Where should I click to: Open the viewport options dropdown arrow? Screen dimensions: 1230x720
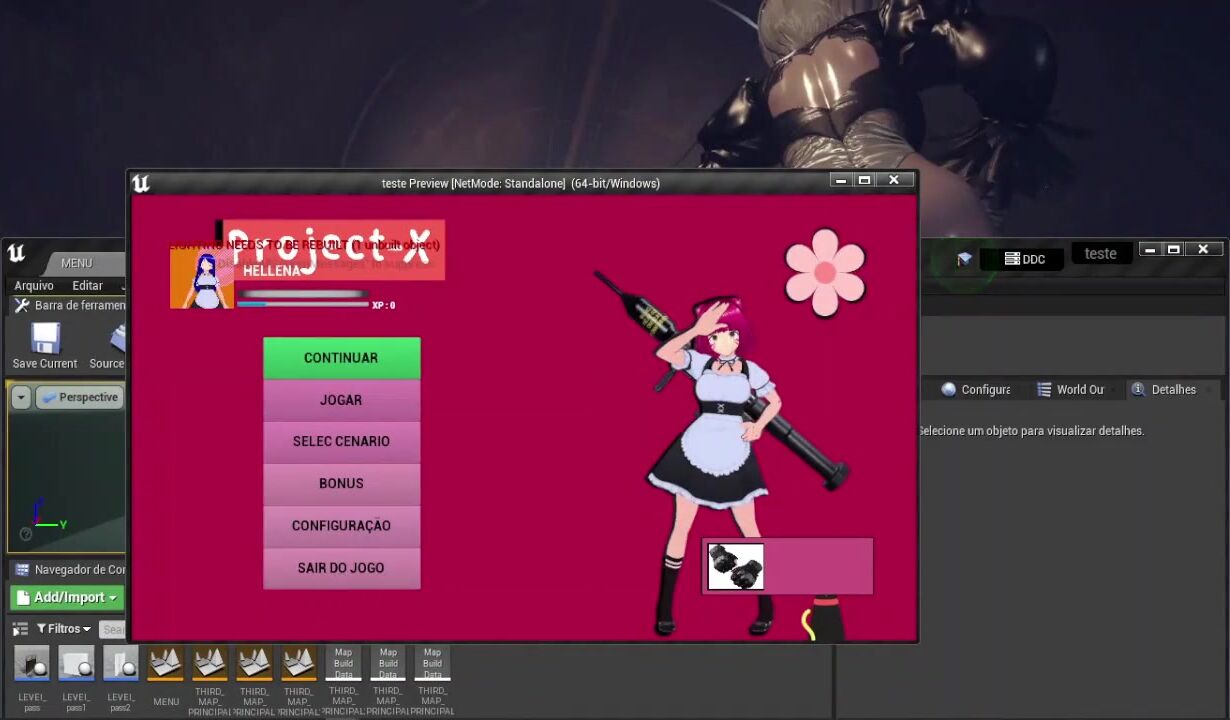coord(21,397)
